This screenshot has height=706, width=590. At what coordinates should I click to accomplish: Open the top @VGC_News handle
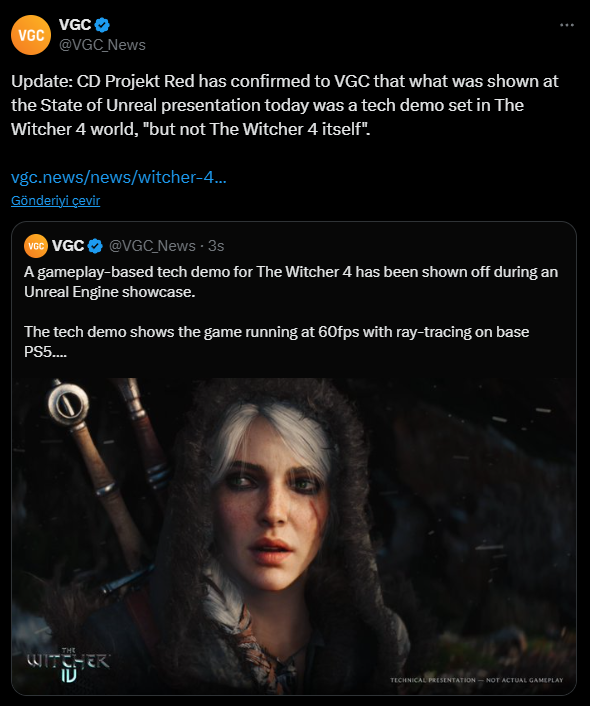(102, 45)
